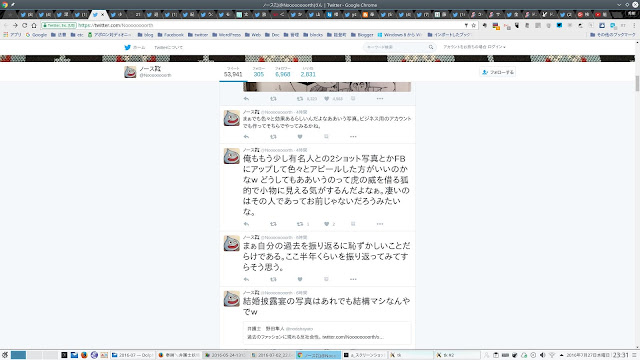Expand the その他のブックマーク folder

click(x=613, y=35)
